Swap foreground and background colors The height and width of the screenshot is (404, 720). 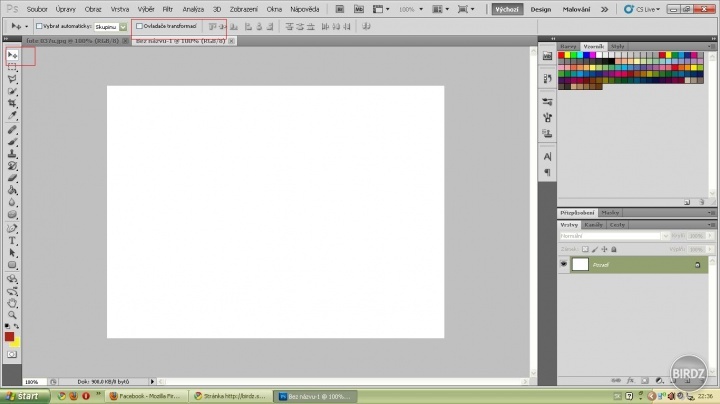17,326
